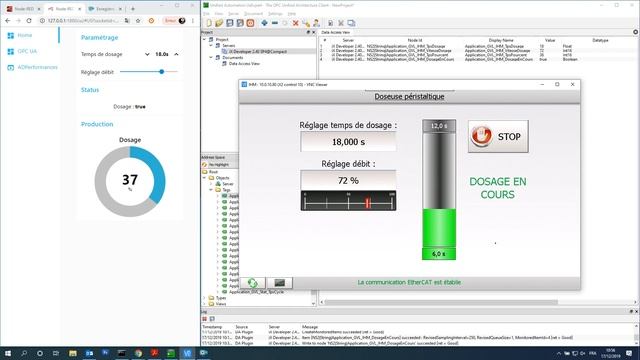
Task: Open the View menu in UaExpert
Action: pyautogui.click(x=219, y=14)
